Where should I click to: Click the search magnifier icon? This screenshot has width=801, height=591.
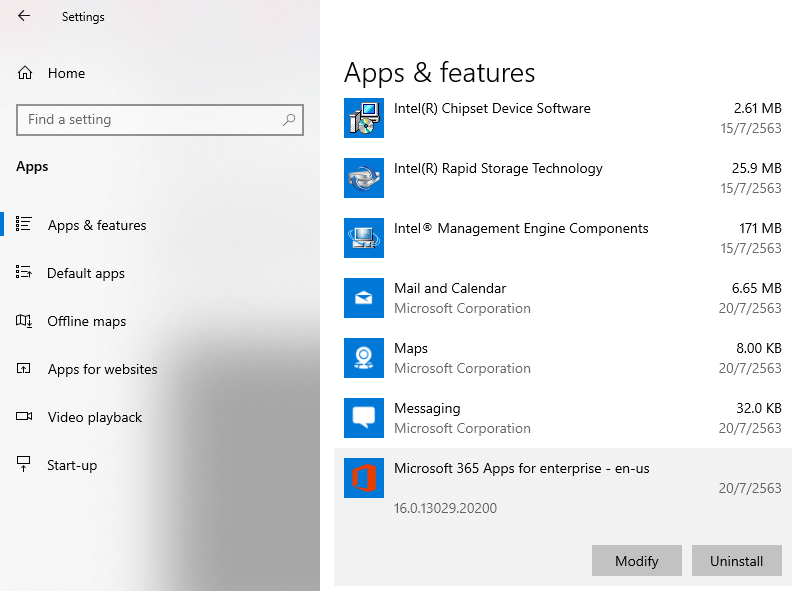[289, 120]
